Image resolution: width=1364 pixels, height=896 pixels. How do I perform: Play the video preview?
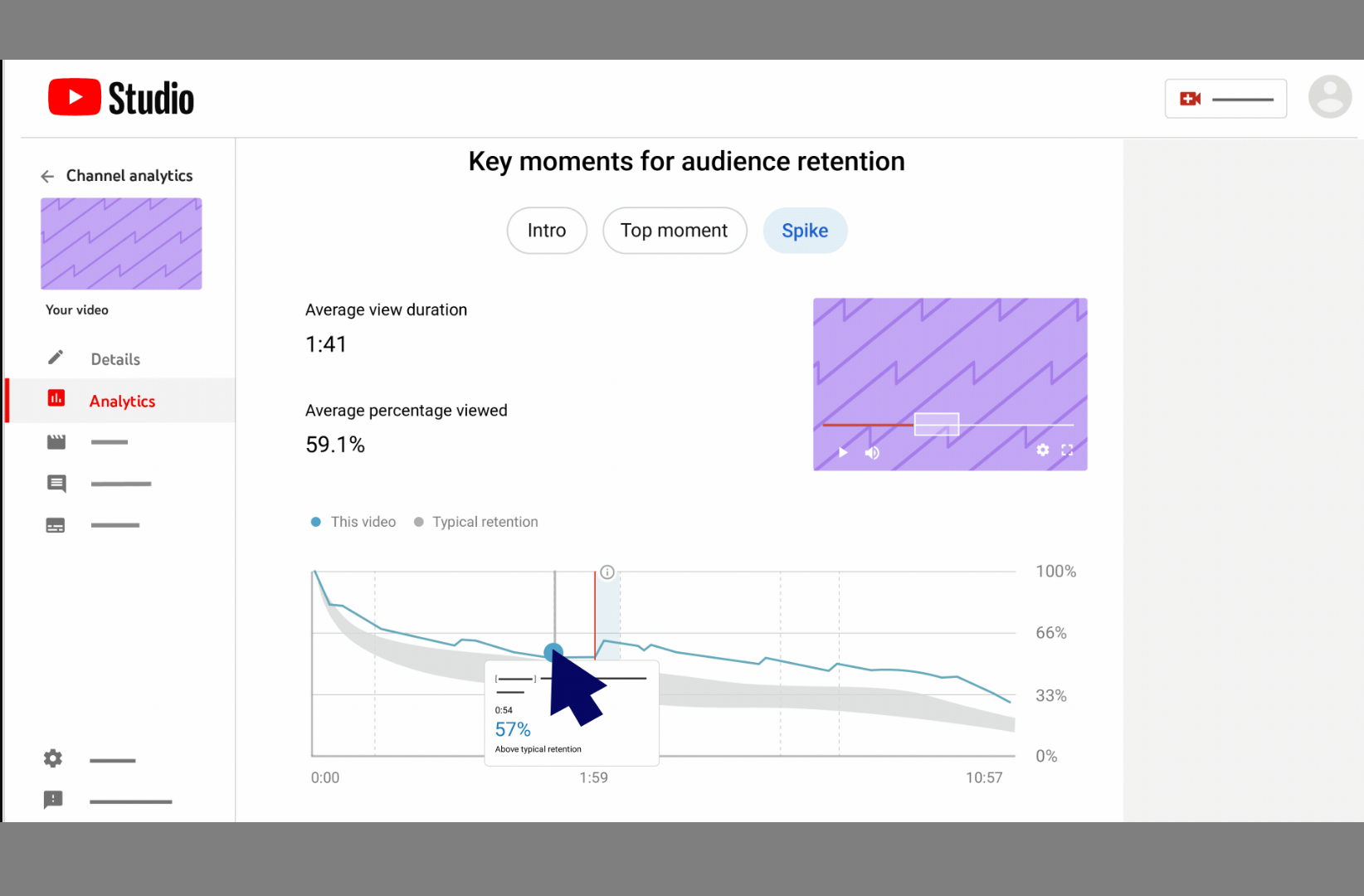[843, 452]
